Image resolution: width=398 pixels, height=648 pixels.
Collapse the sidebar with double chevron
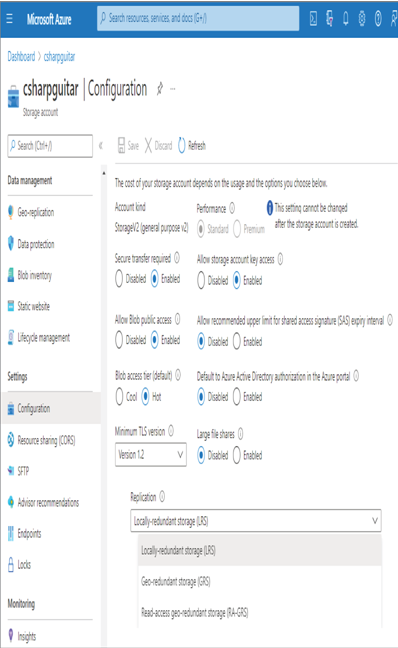pos(100,145)
